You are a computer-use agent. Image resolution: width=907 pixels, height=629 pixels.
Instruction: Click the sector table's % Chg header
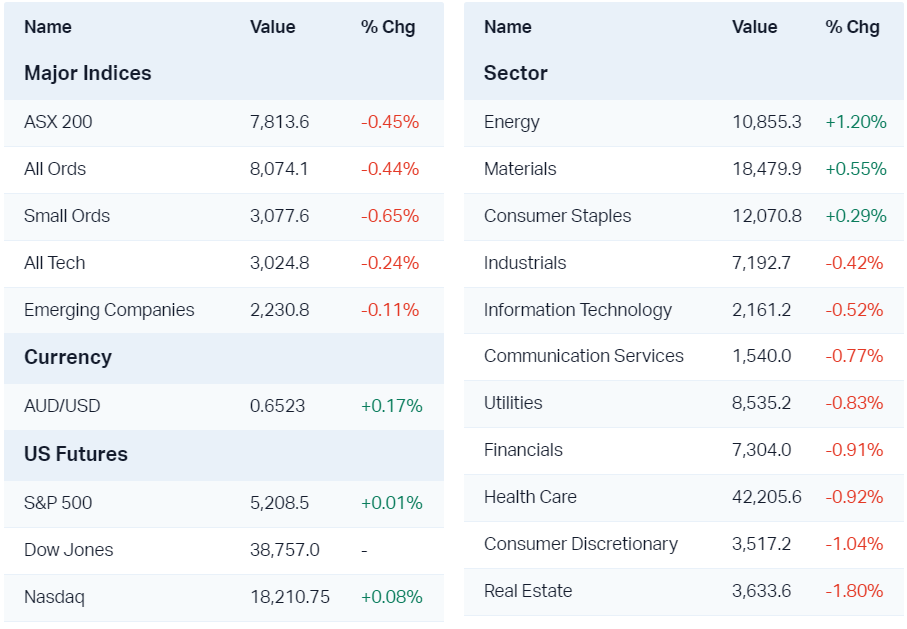(853, 27)
